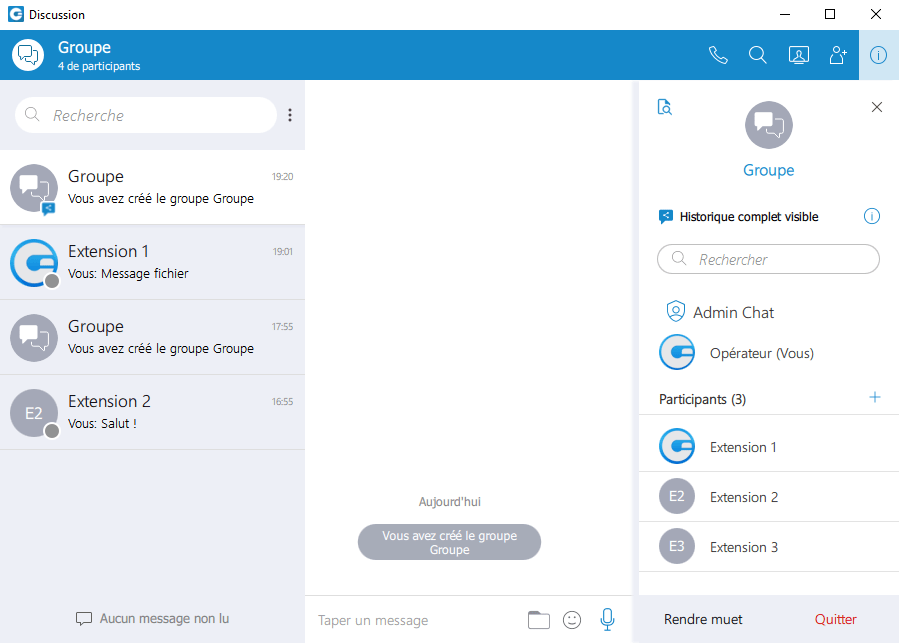Click the screen sharing icon in header
Screen dimensions: 899x643
799,55
